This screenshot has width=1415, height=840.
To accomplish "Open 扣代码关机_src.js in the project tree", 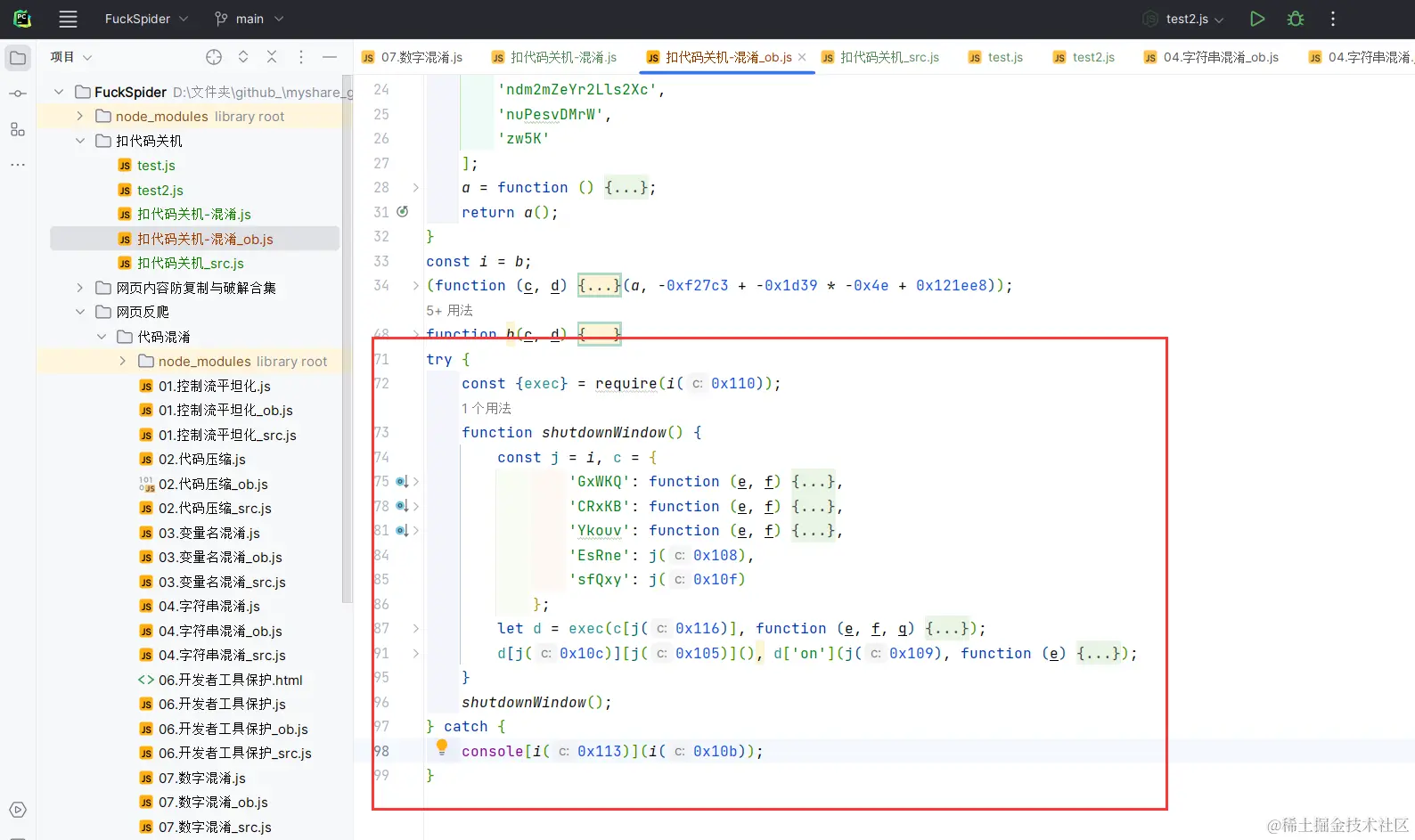I will point(191,264).
